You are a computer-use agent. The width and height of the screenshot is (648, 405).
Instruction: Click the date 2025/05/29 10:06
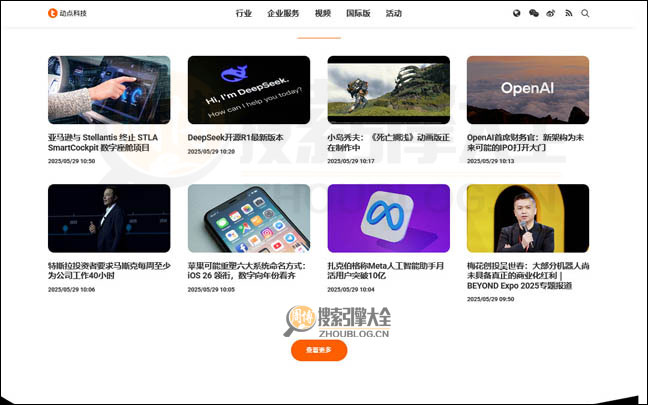(71, 290)
